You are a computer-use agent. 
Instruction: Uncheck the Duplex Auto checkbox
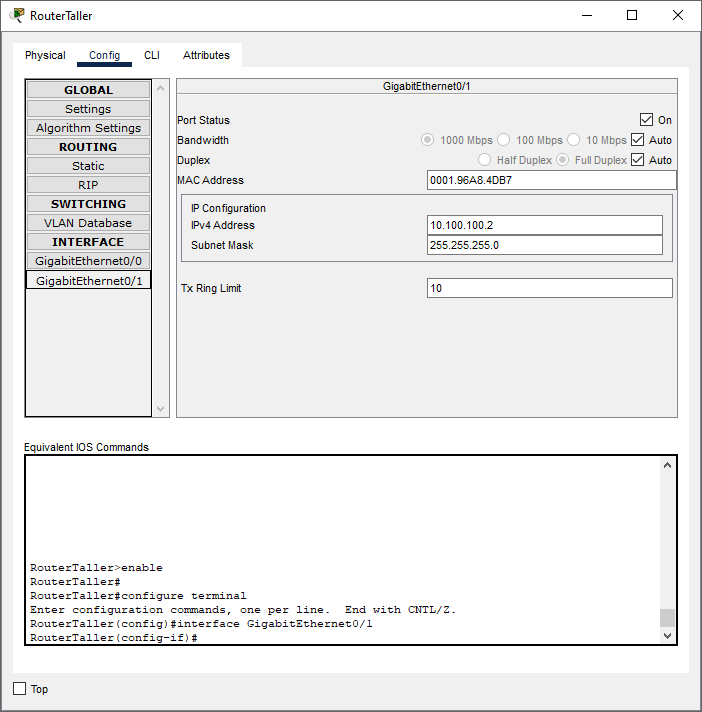638,160
